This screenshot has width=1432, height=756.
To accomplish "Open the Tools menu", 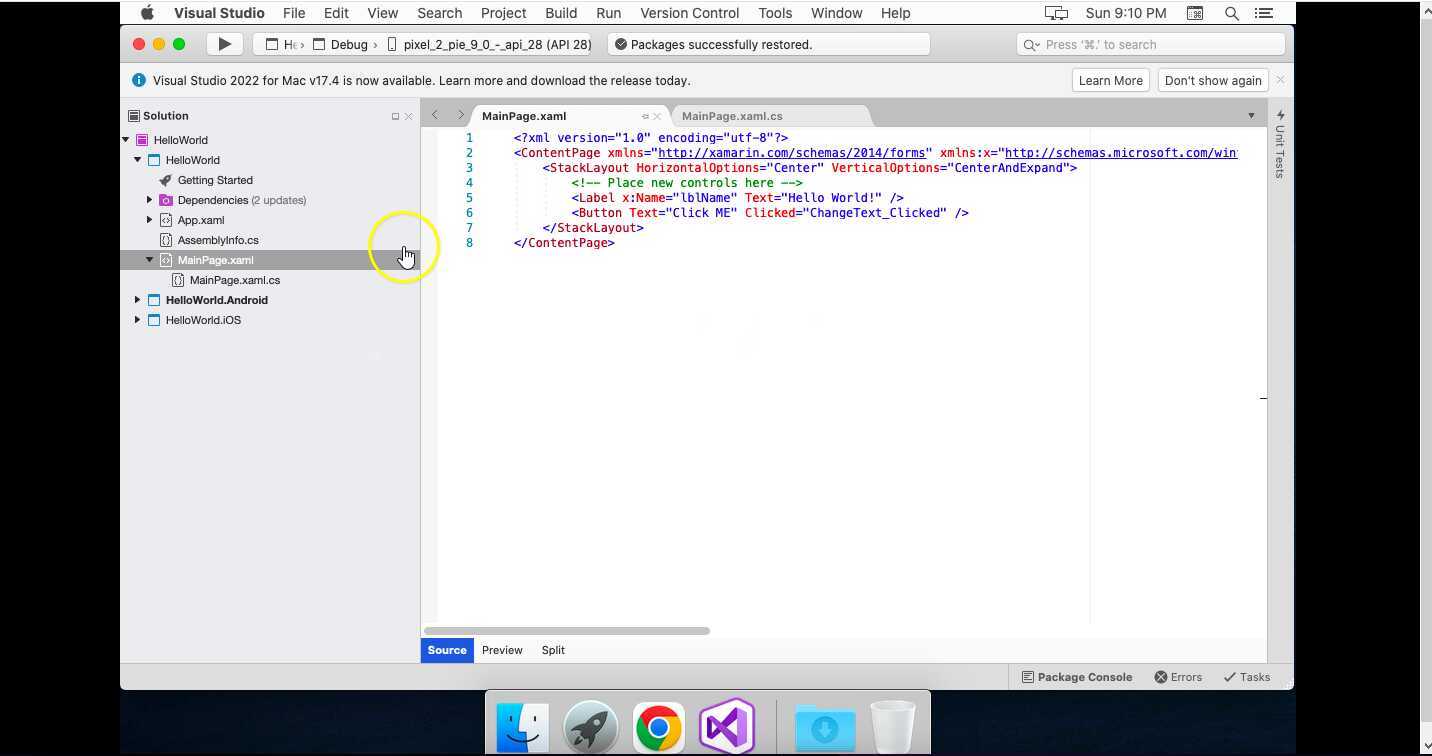I will point(775,13).
